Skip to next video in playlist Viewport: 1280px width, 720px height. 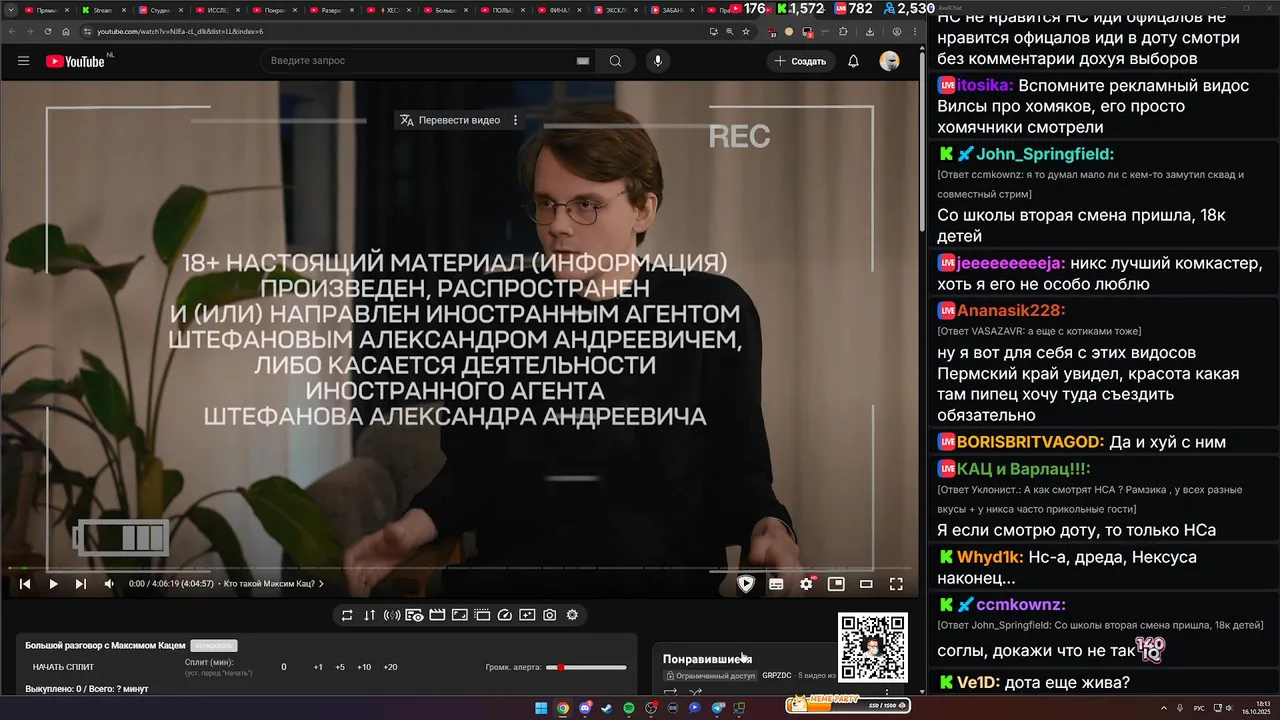tap(81, 584)
